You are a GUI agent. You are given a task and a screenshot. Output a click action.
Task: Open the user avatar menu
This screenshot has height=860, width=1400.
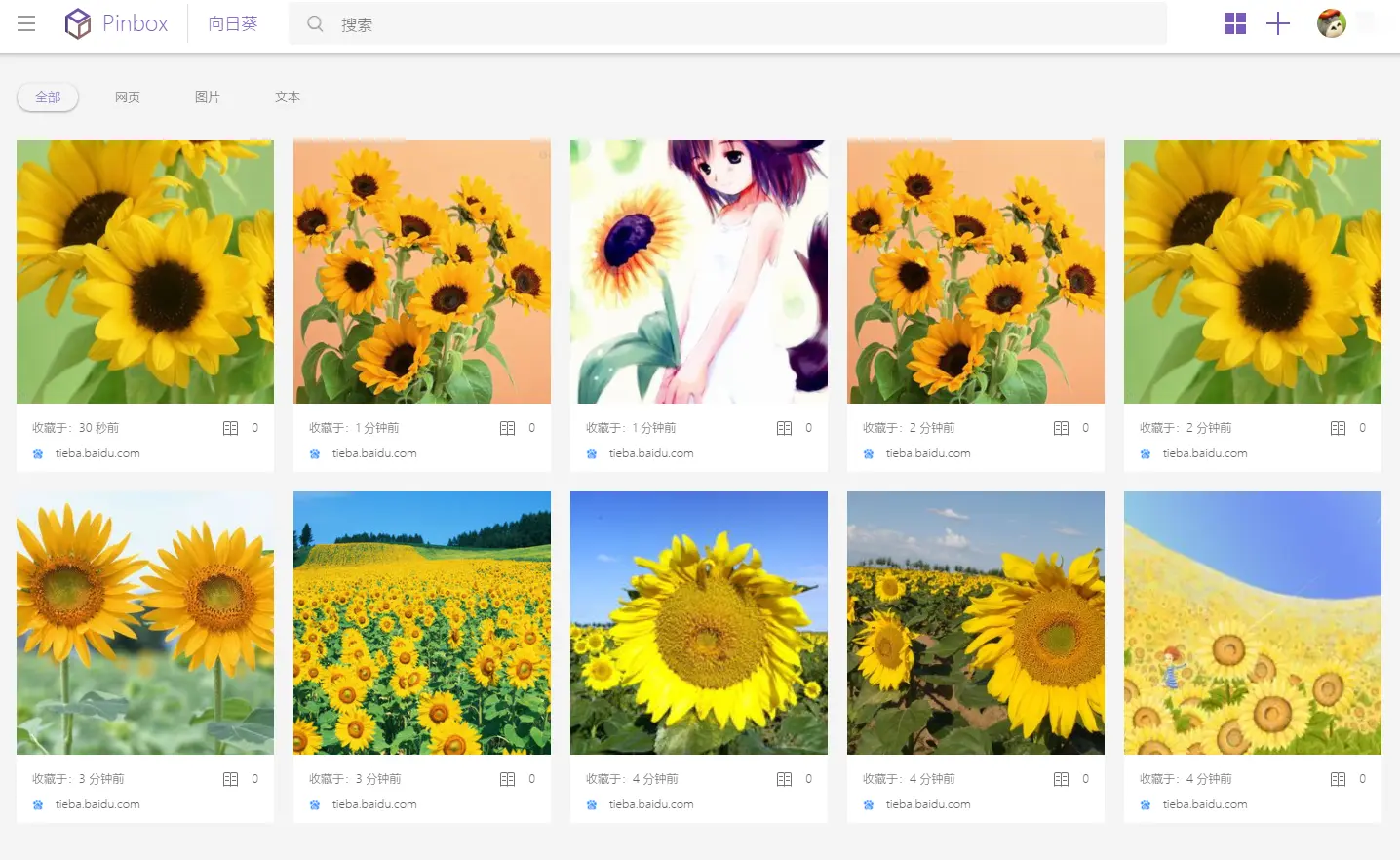pyautogui.click(x=1332, y=23)
